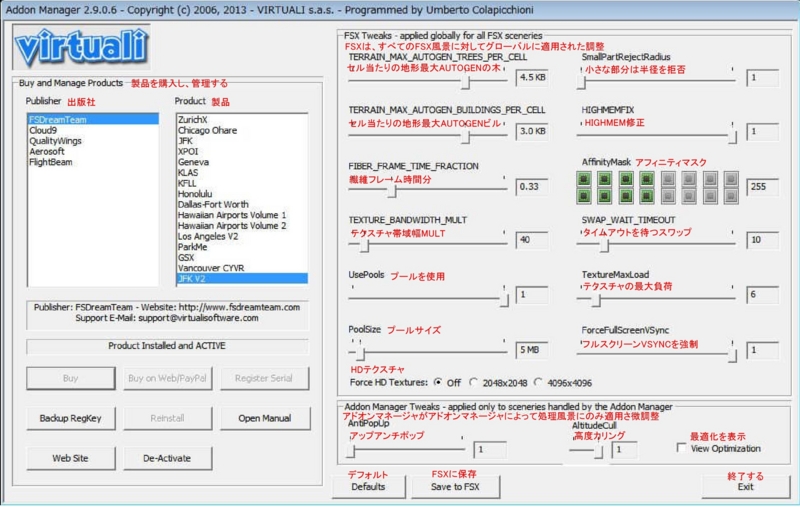Adjust HIGHMEMFIX slider

tap(732, 136)
